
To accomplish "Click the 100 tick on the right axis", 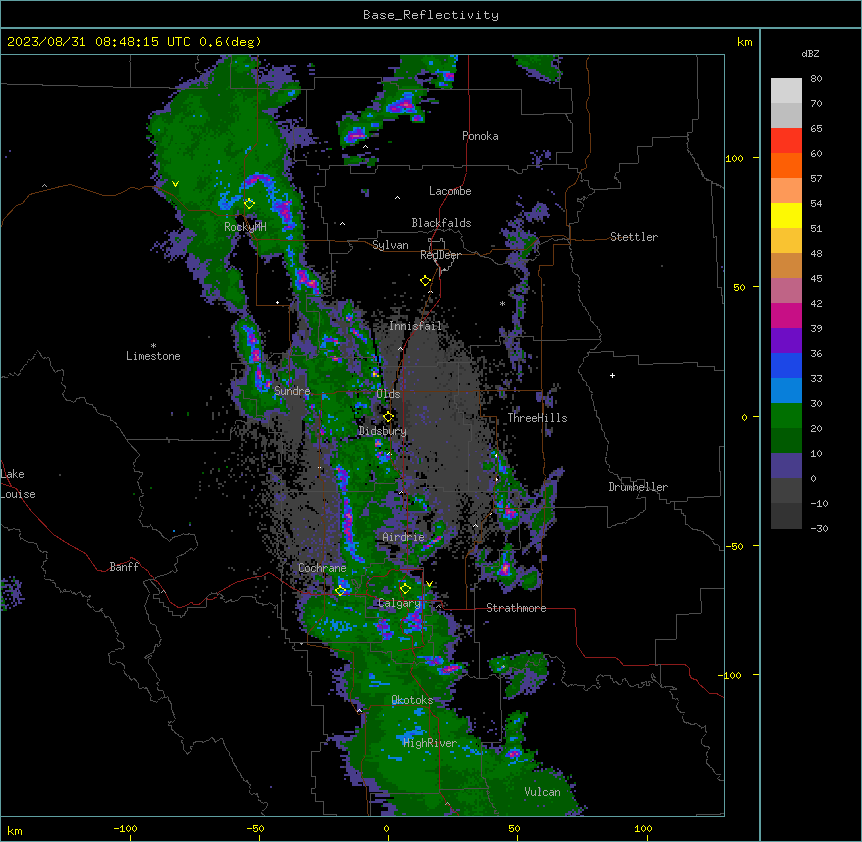I will coord(734,158).
